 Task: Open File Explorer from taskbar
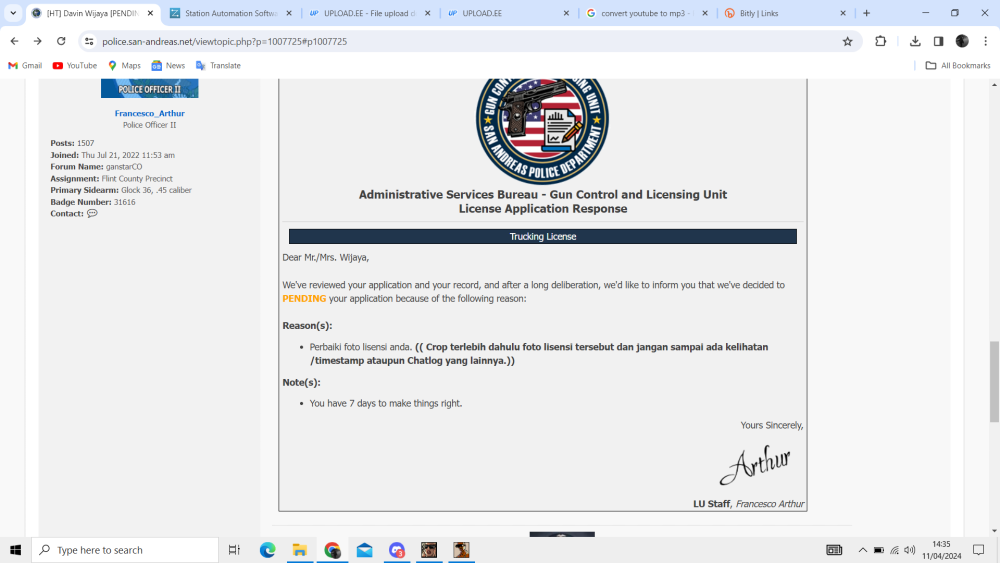(300, 550)
